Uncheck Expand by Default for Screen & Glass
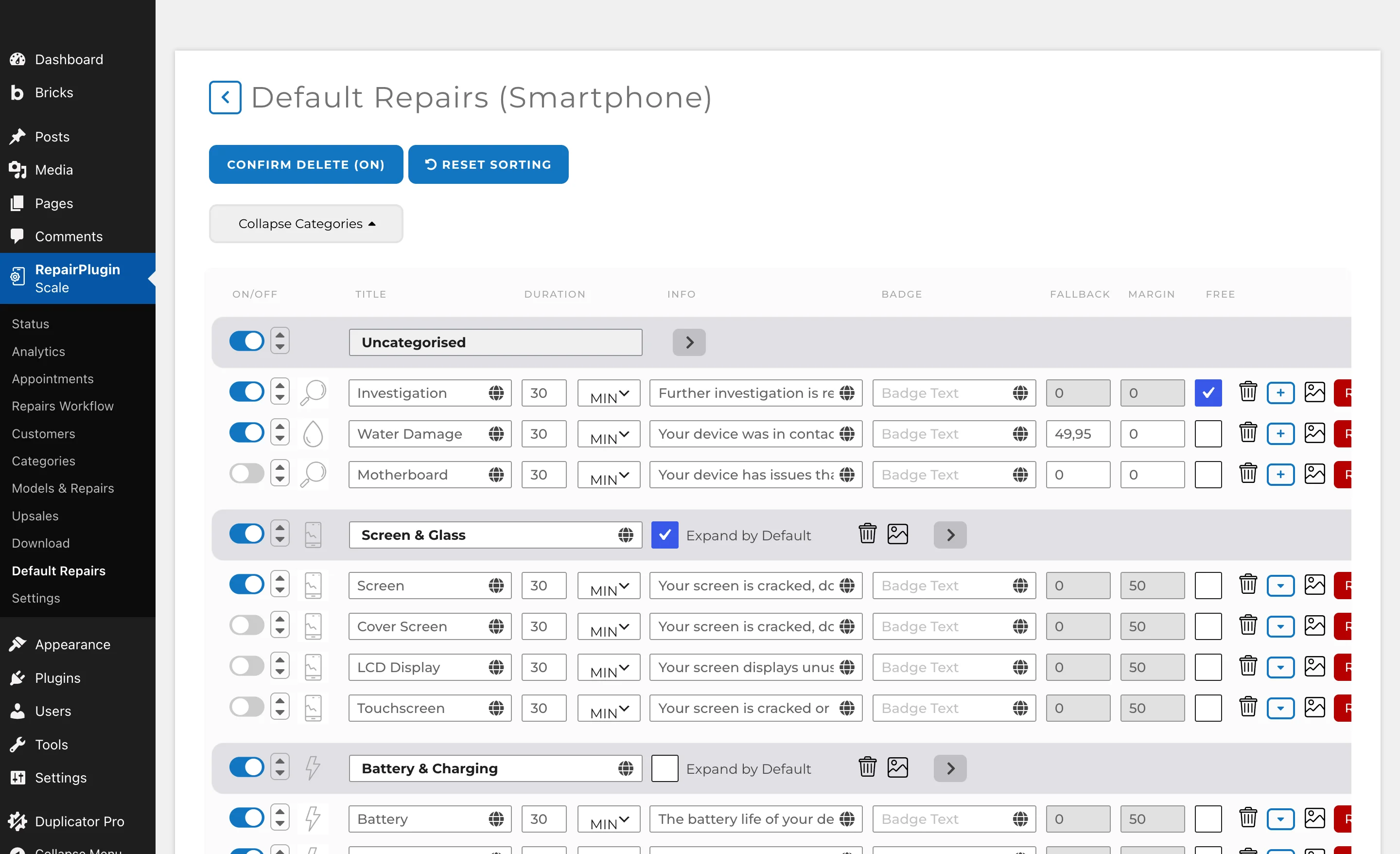The height and width of the screenshot is (854, 1400). (x=665, y=535)
